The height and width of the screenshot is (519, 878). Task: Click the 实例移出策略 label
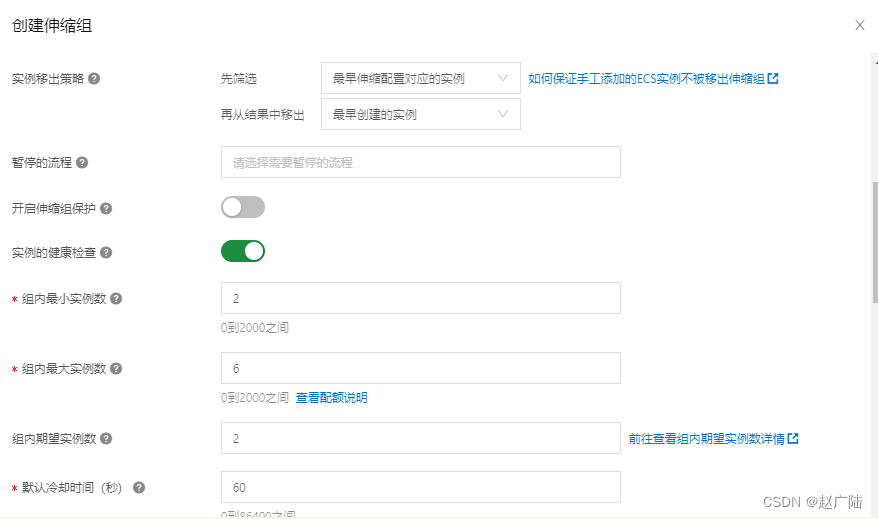(x=48, y=78)
